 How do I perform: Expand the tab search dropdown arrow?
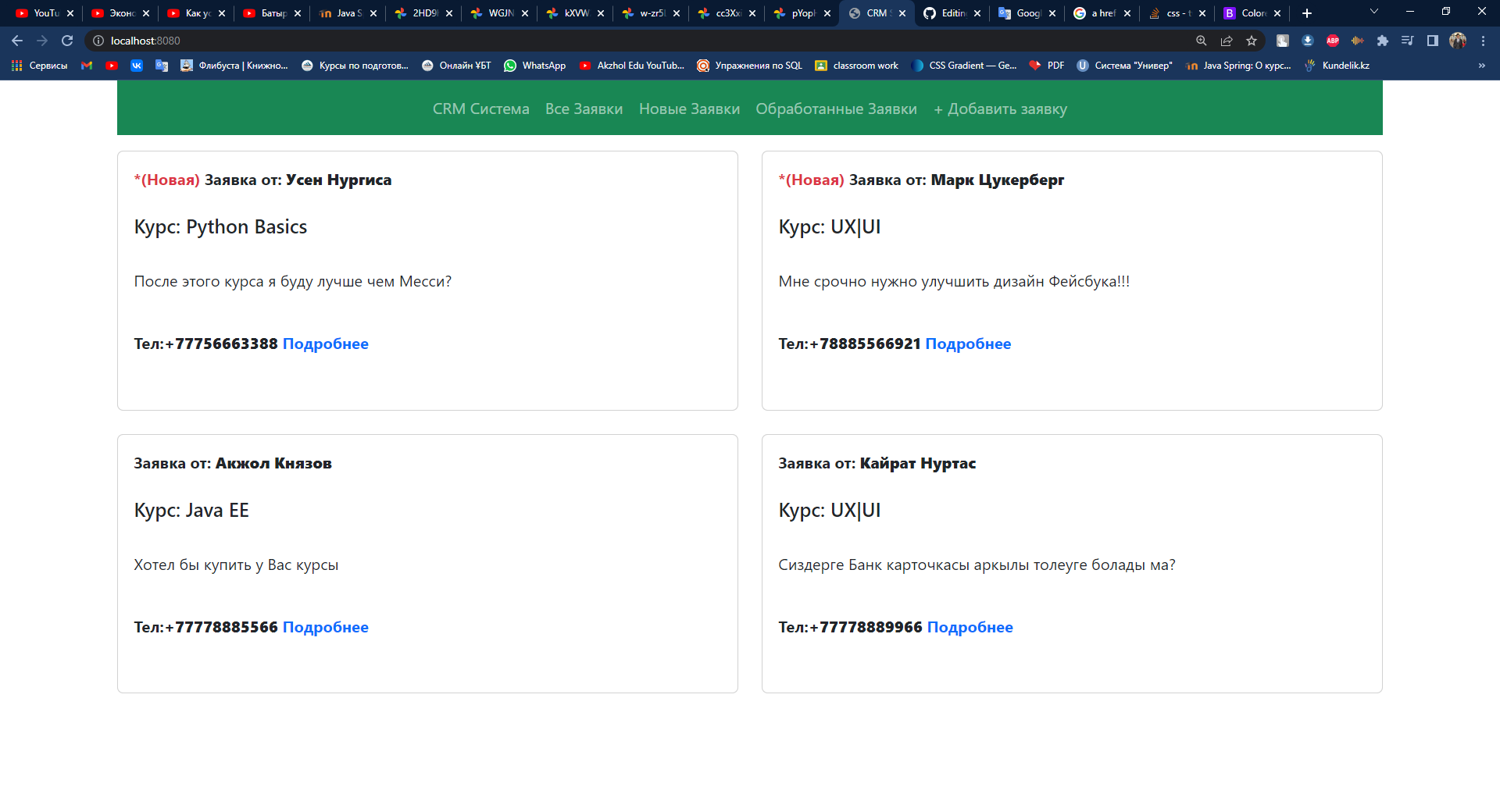1374,12
